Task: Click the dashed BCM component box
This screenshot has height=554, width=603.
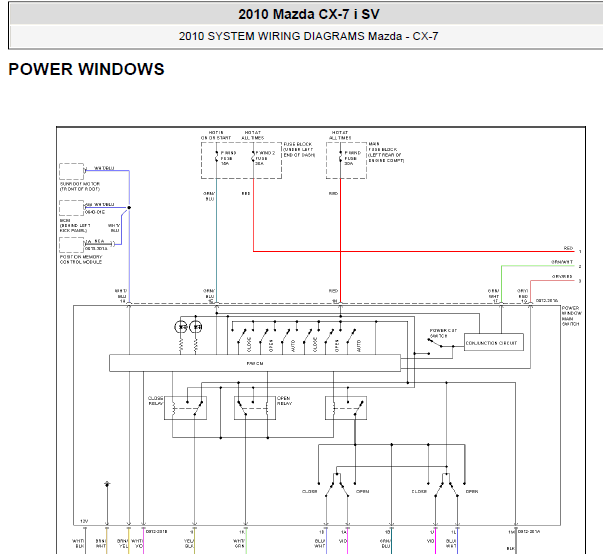Action: [x=72, y=208]
